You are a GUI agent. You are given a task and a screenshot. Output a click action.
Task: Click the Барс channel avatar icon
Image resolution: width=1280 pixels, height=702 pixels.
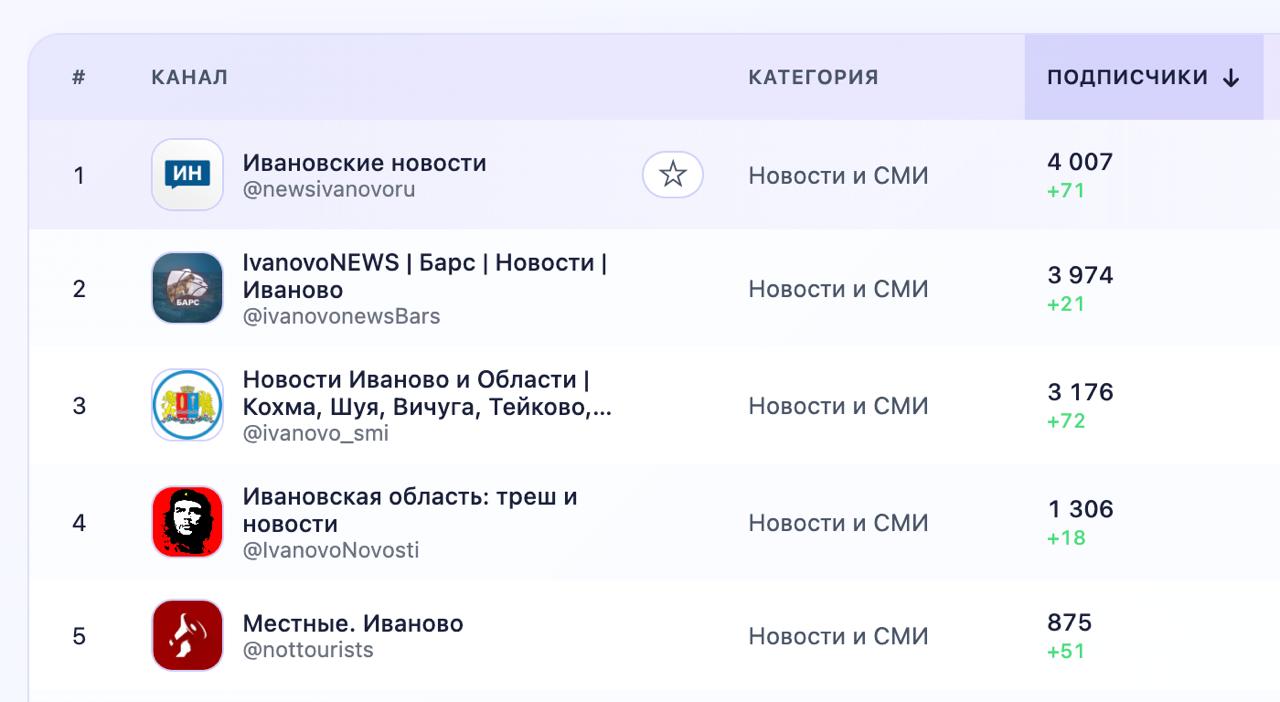[187, 288]
